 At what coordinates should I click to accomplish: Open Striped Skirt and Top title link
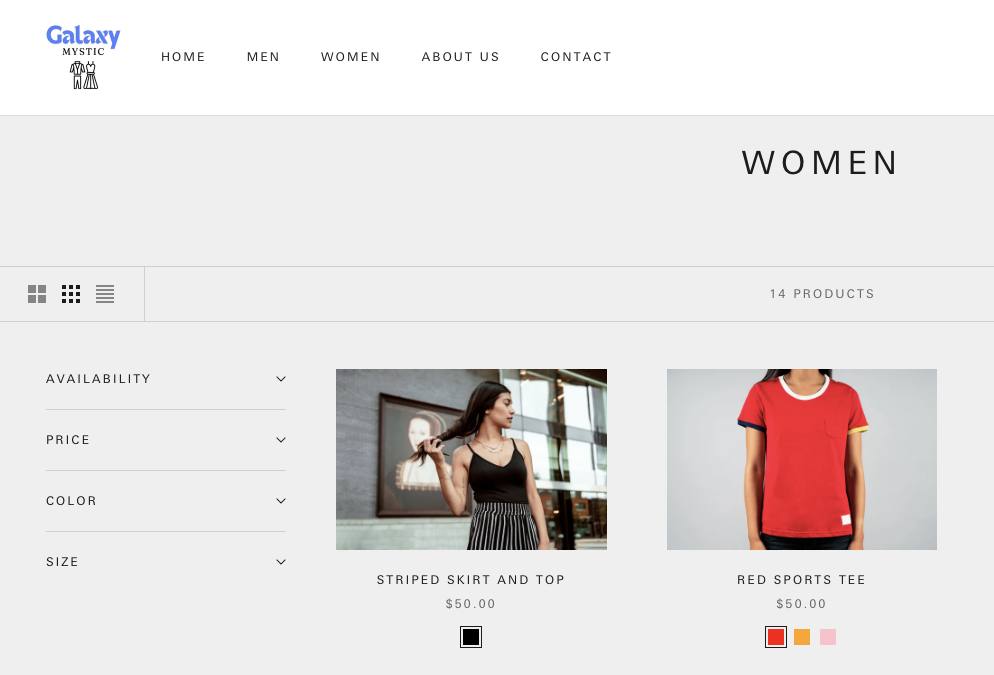(471, 580)
